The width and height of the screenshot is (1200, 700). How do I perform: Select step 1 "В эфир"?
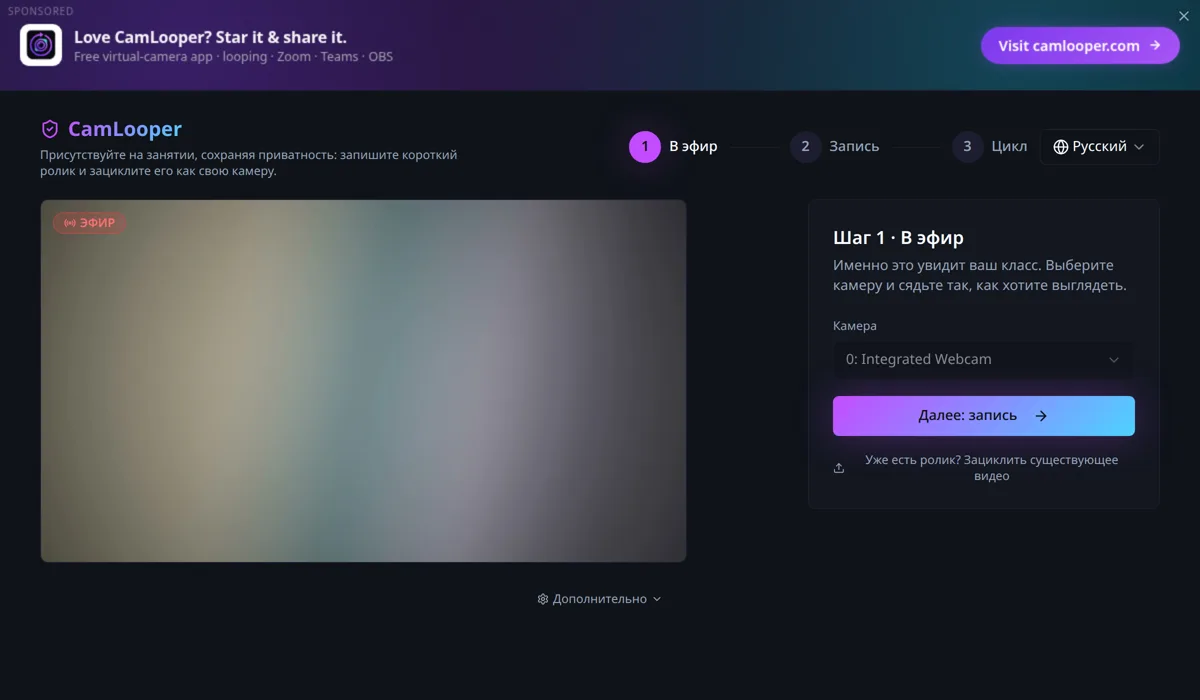pos(673,146)
